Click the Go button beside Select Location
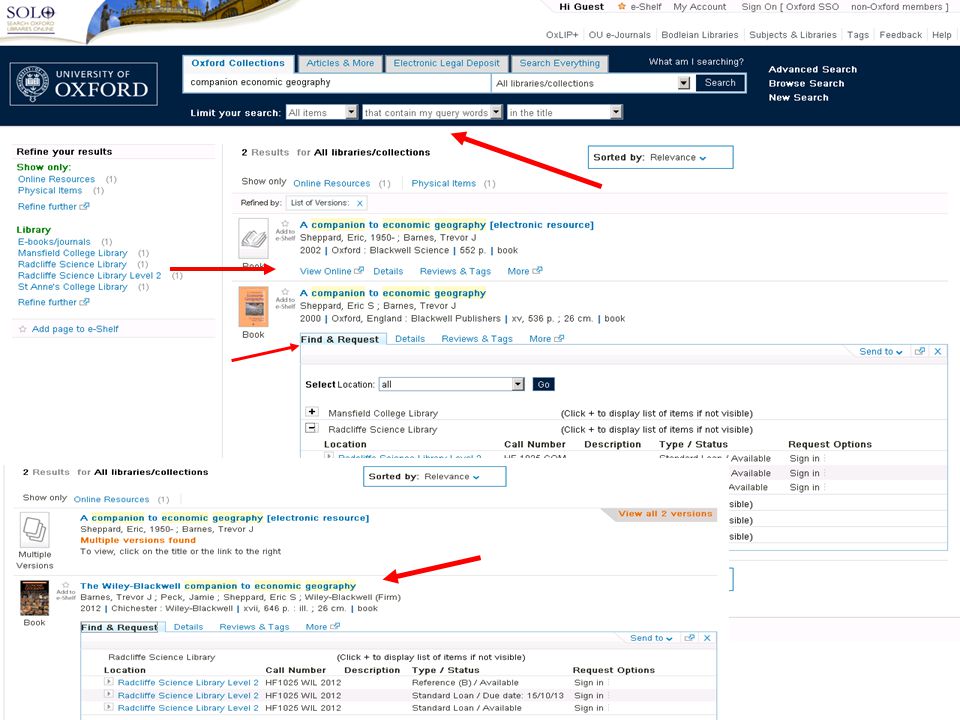 pyautogui.click(x=544, y=384)
